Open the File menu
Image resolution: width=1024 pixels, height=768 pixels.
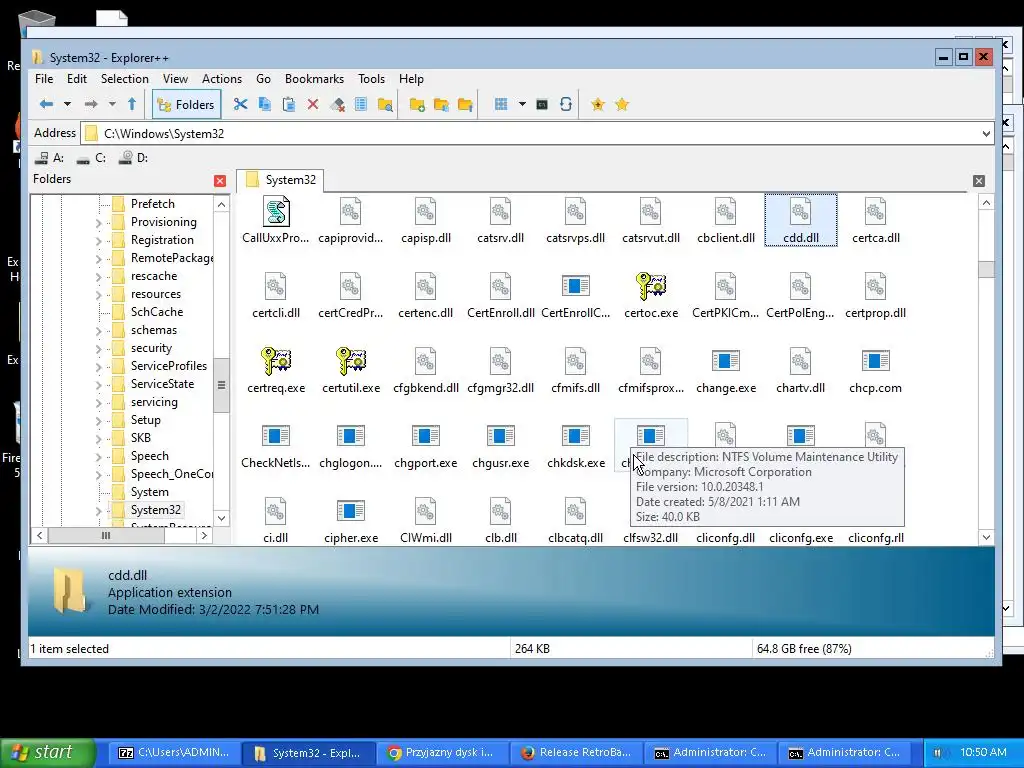pyautogui.click(x=44, y=79)
